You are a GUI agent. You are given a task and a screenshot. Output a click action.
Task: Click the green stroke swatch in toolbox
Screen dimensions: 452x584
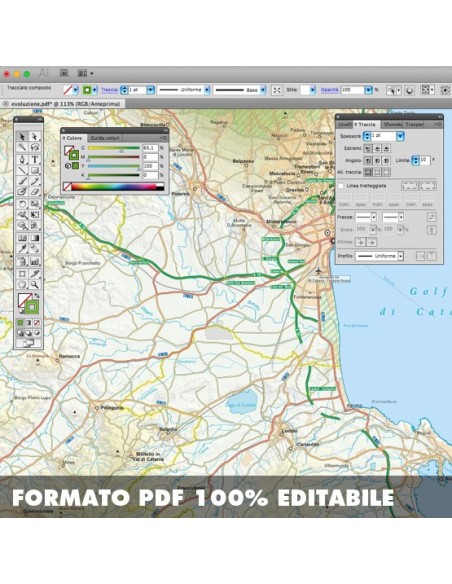point(32,307)
